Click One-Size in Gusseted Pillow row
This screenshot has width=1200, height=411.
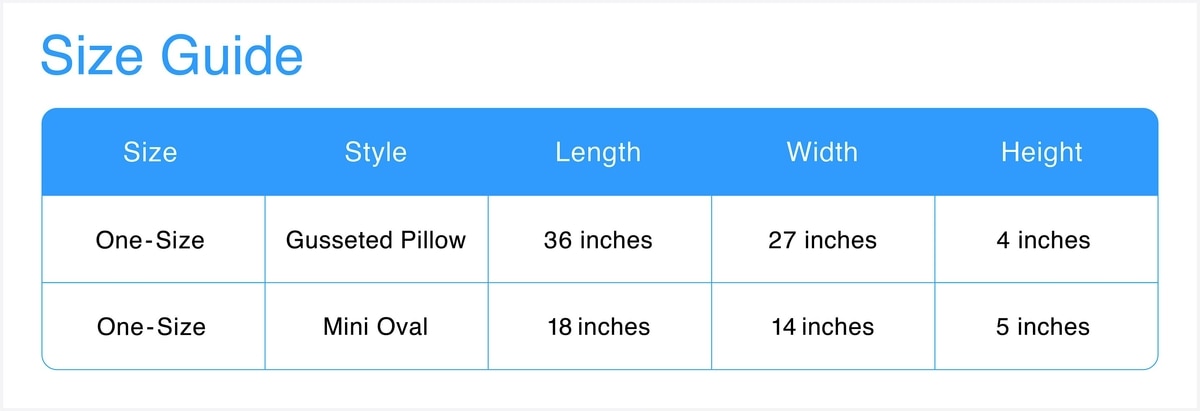click(151, 240)
